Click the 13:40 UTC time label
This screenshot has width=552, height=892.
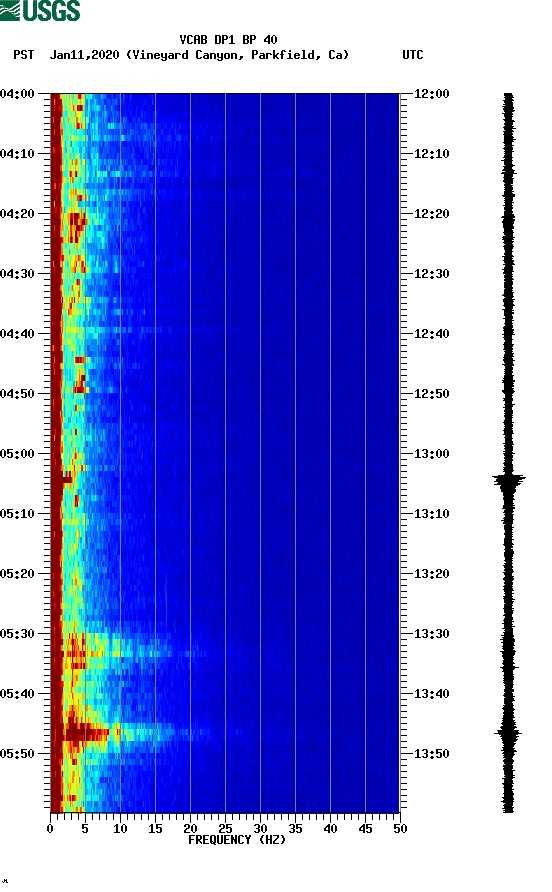pyautogui.click(x=431, y=693)
